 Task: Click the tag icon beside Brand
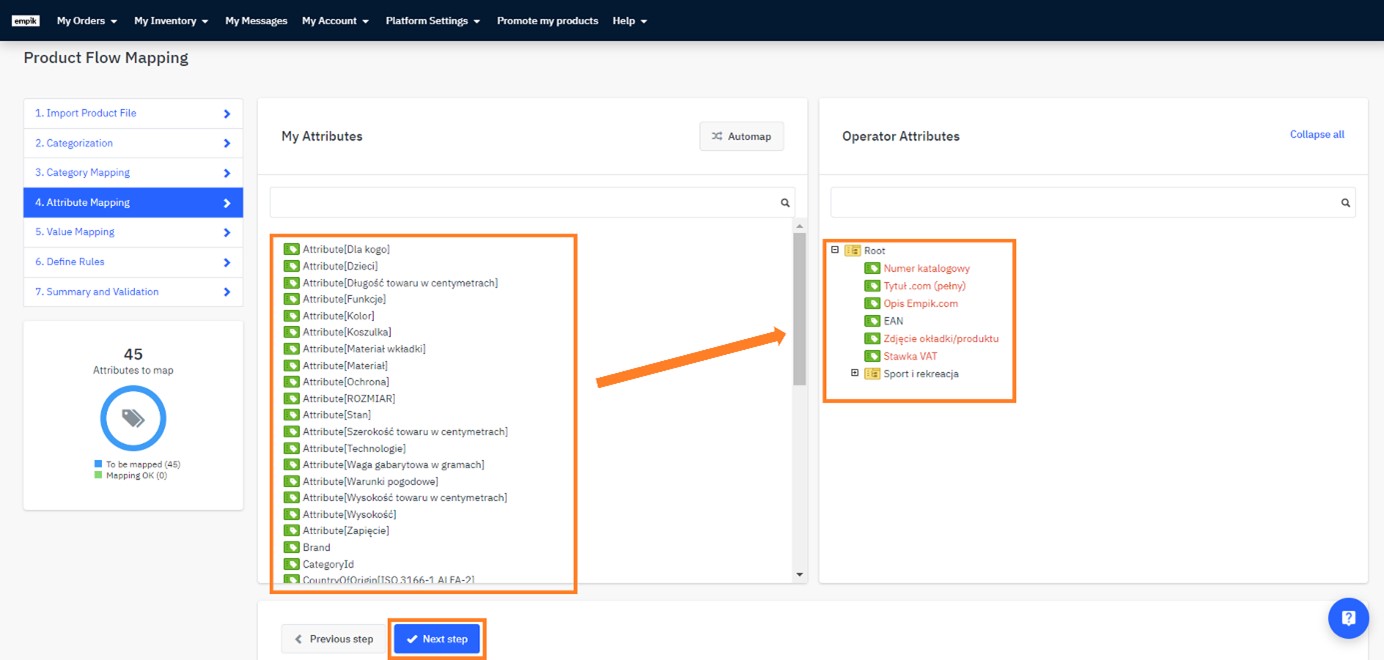point(292,548)
